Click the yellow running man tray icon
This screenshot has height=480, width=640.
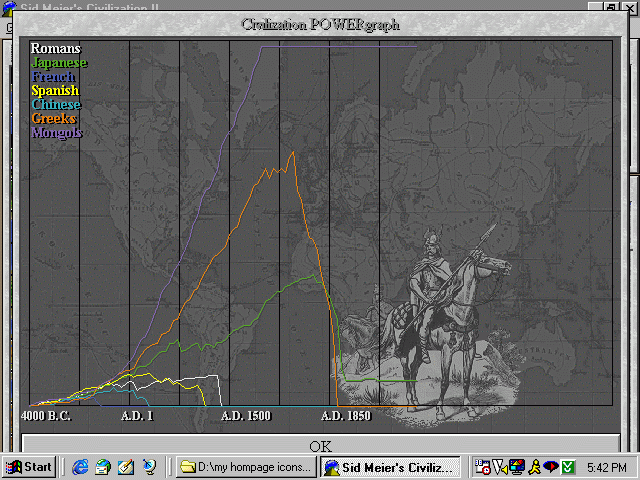click(534, 467)
